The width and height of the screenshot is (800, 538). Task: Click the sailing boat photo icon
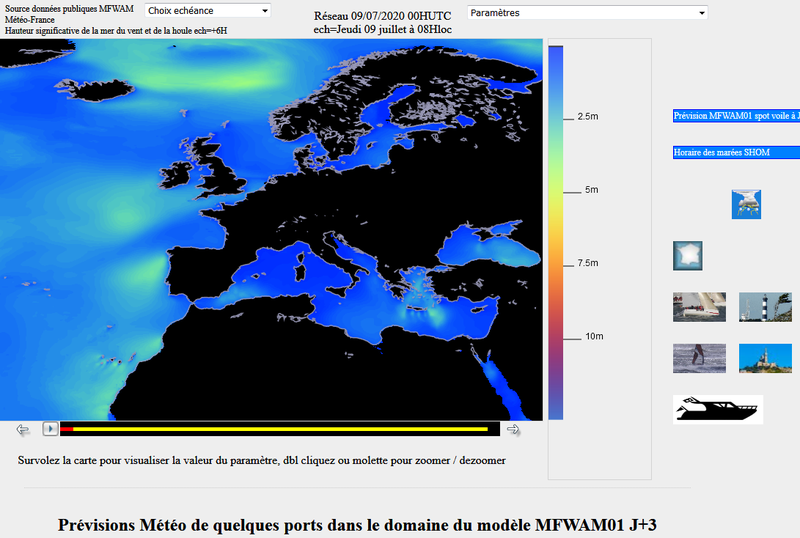699,307
